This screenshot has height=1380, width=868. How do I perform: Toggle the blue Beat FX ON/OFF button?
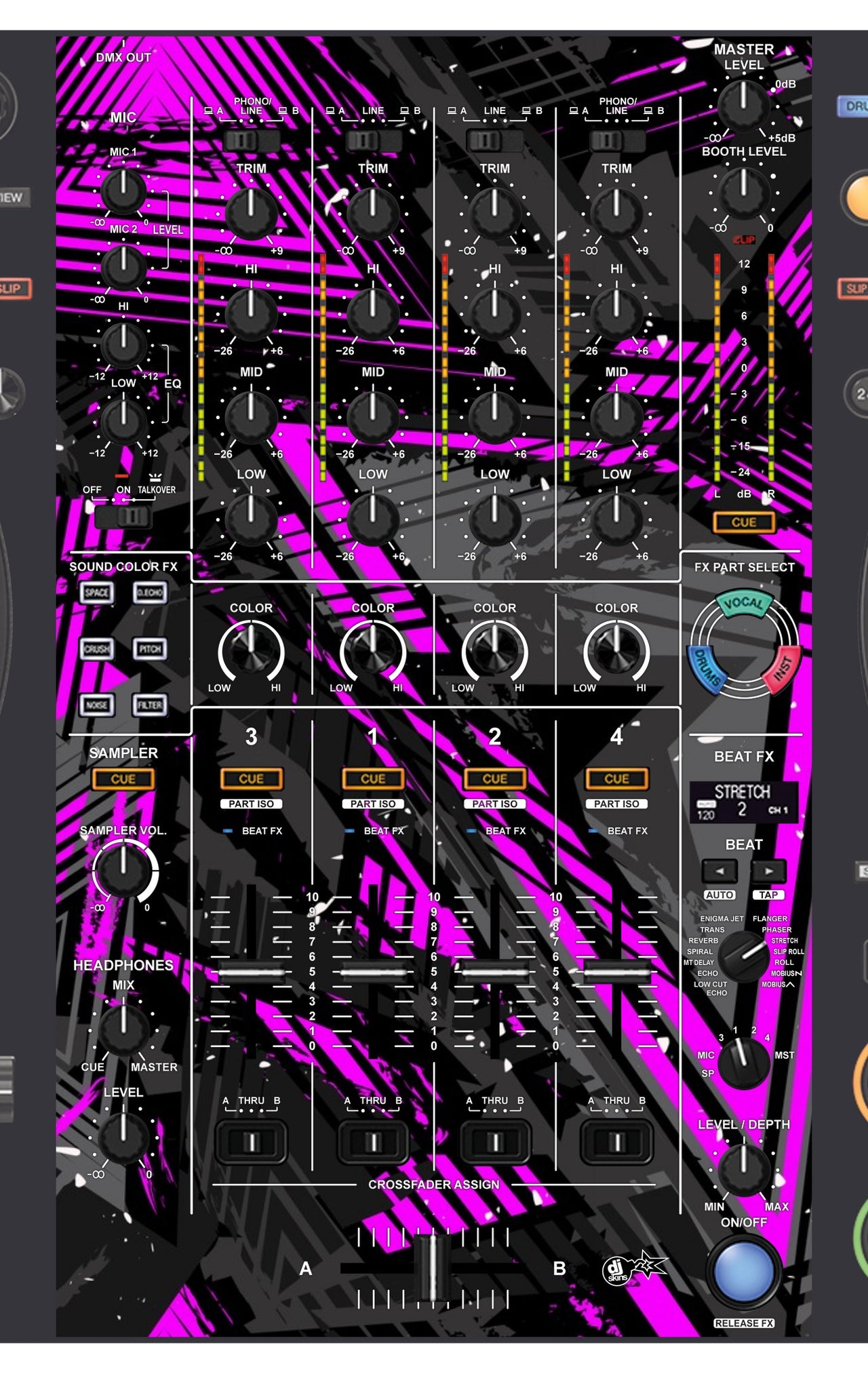pyautogui.click(x=744, y=1271)
